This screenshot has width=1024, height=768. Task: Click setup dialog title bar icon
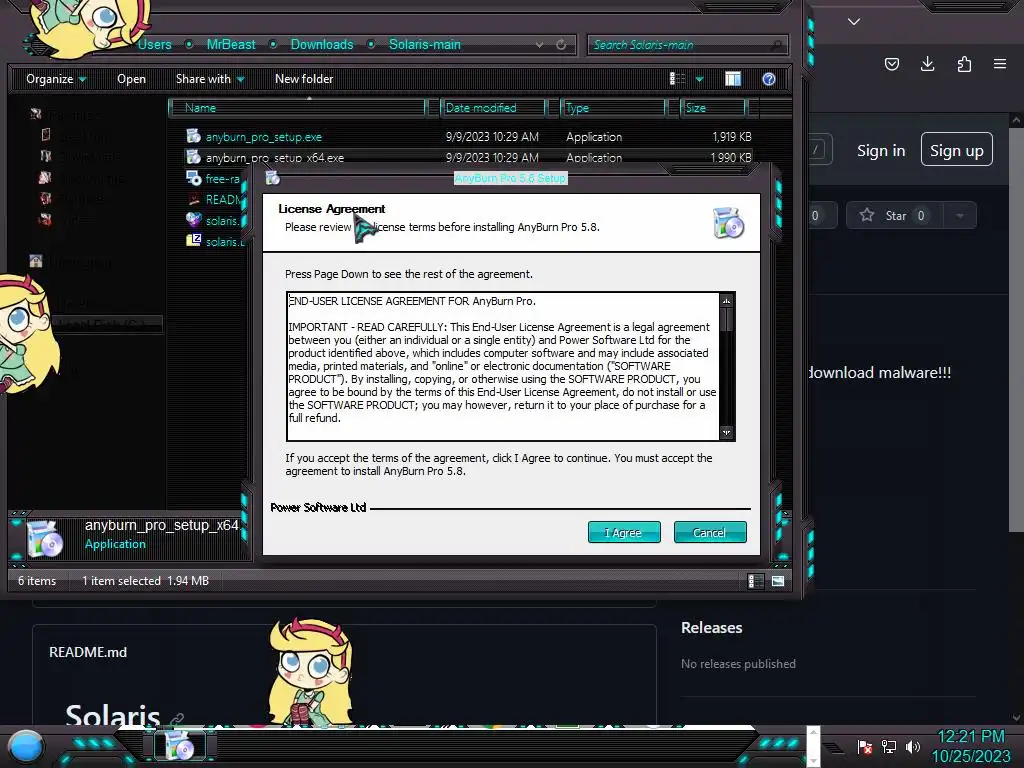click(272, 178)
